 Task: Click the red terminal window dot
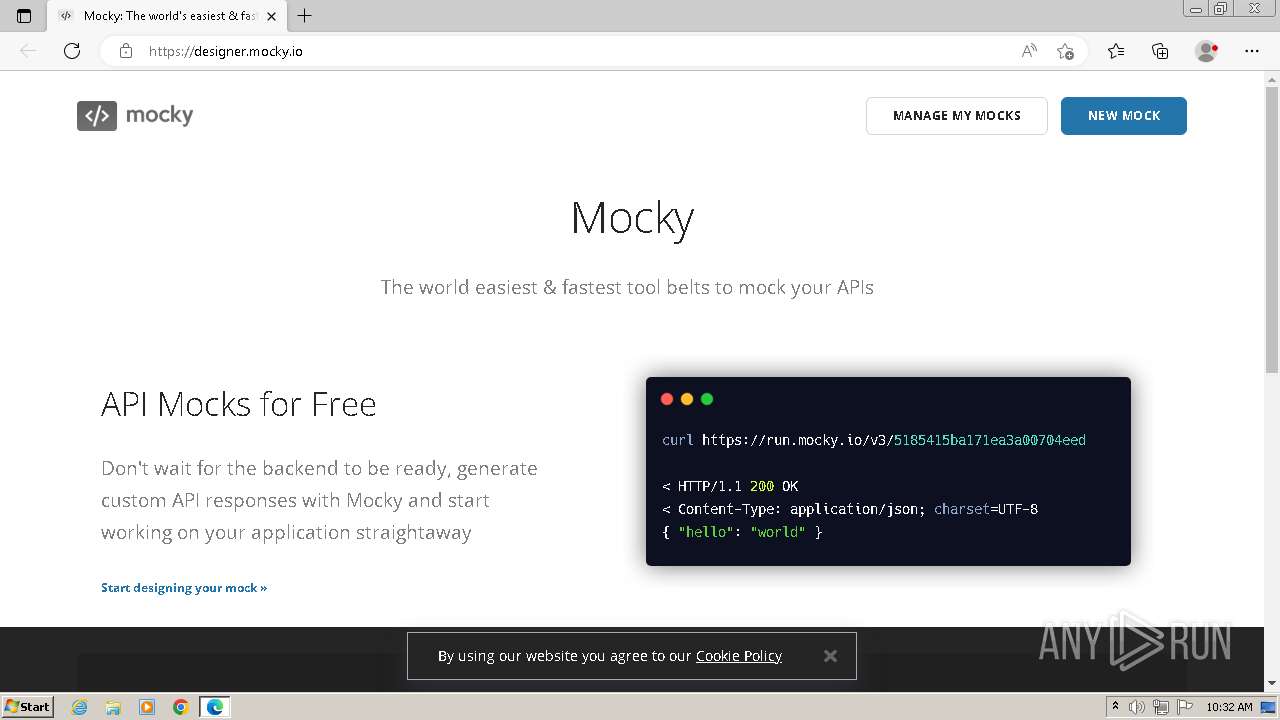(x=667, y=399)
